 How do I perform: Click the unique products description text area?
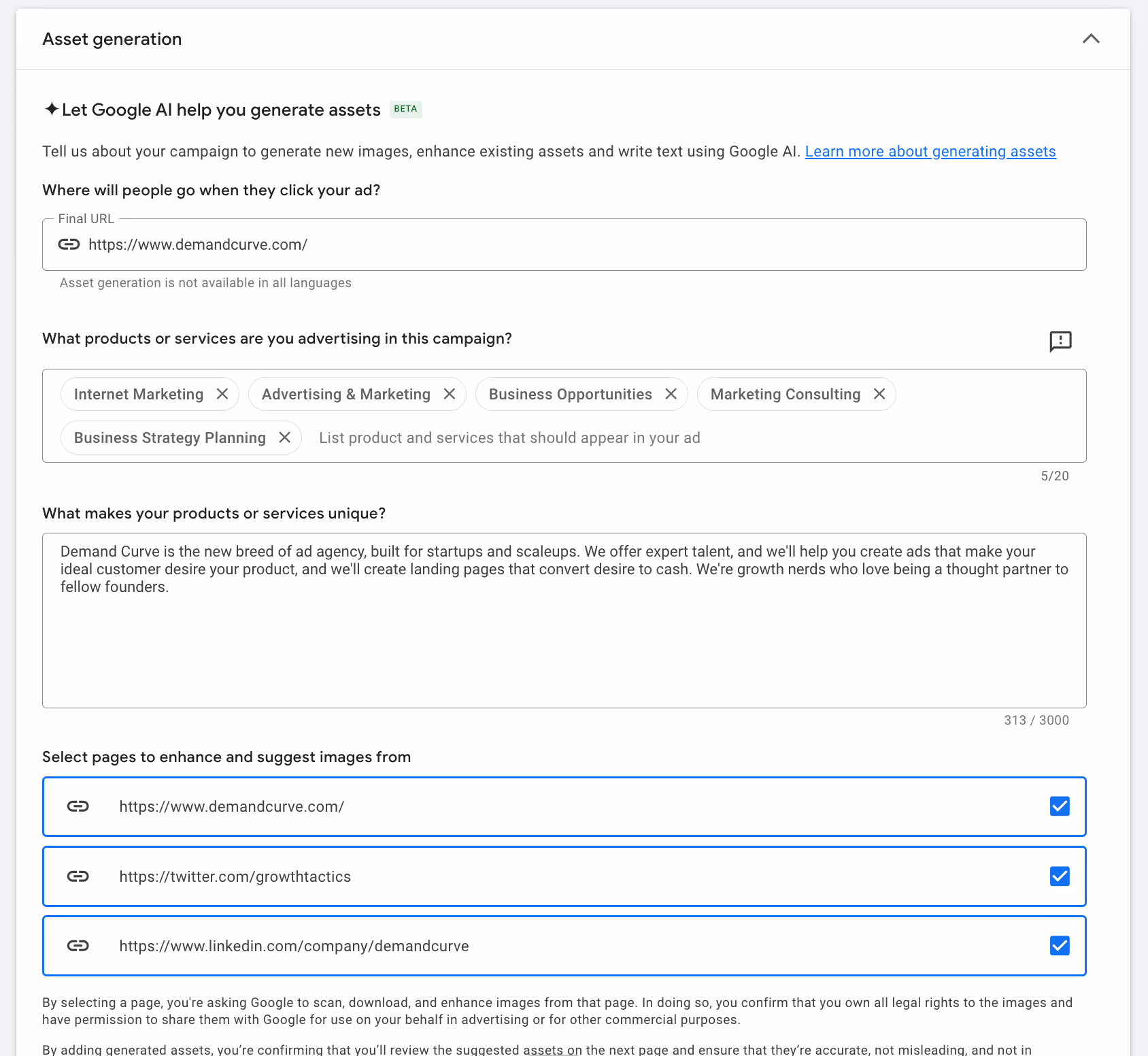pyautogui.click(x=564, y=621)
